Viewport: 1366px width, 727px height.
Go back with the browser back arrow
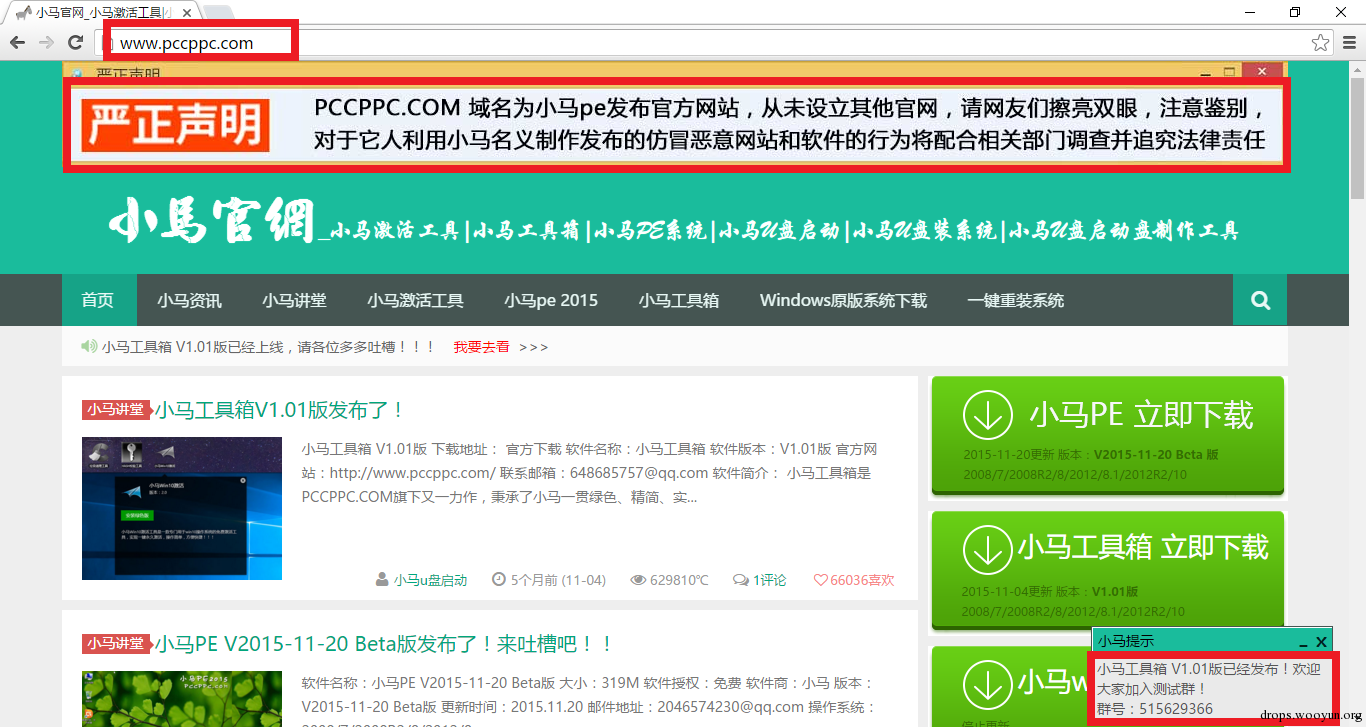pyautogui.click(x=17, y=42)
